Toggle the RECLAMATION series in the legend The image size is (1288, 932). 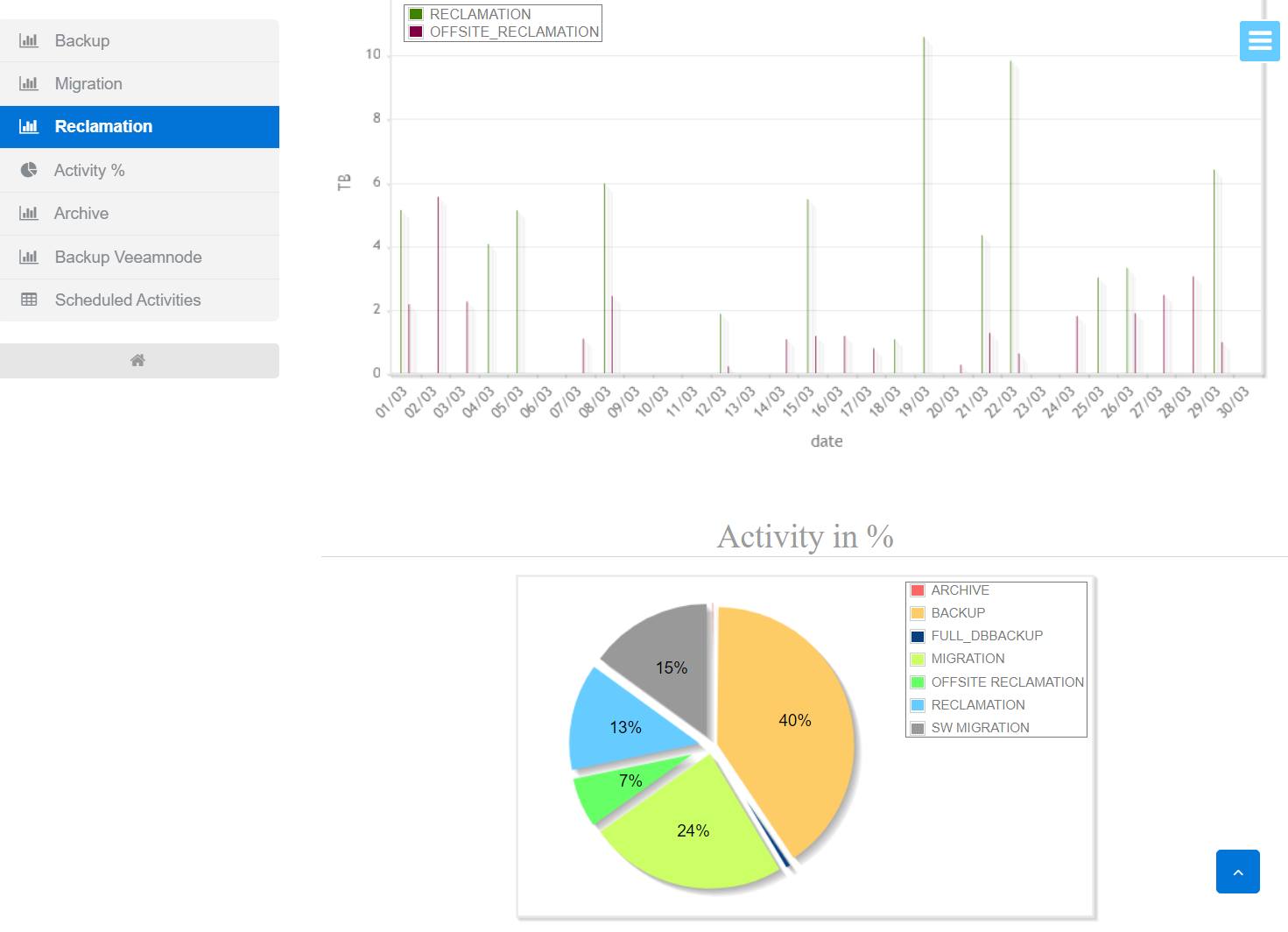[x=479, y=13]
